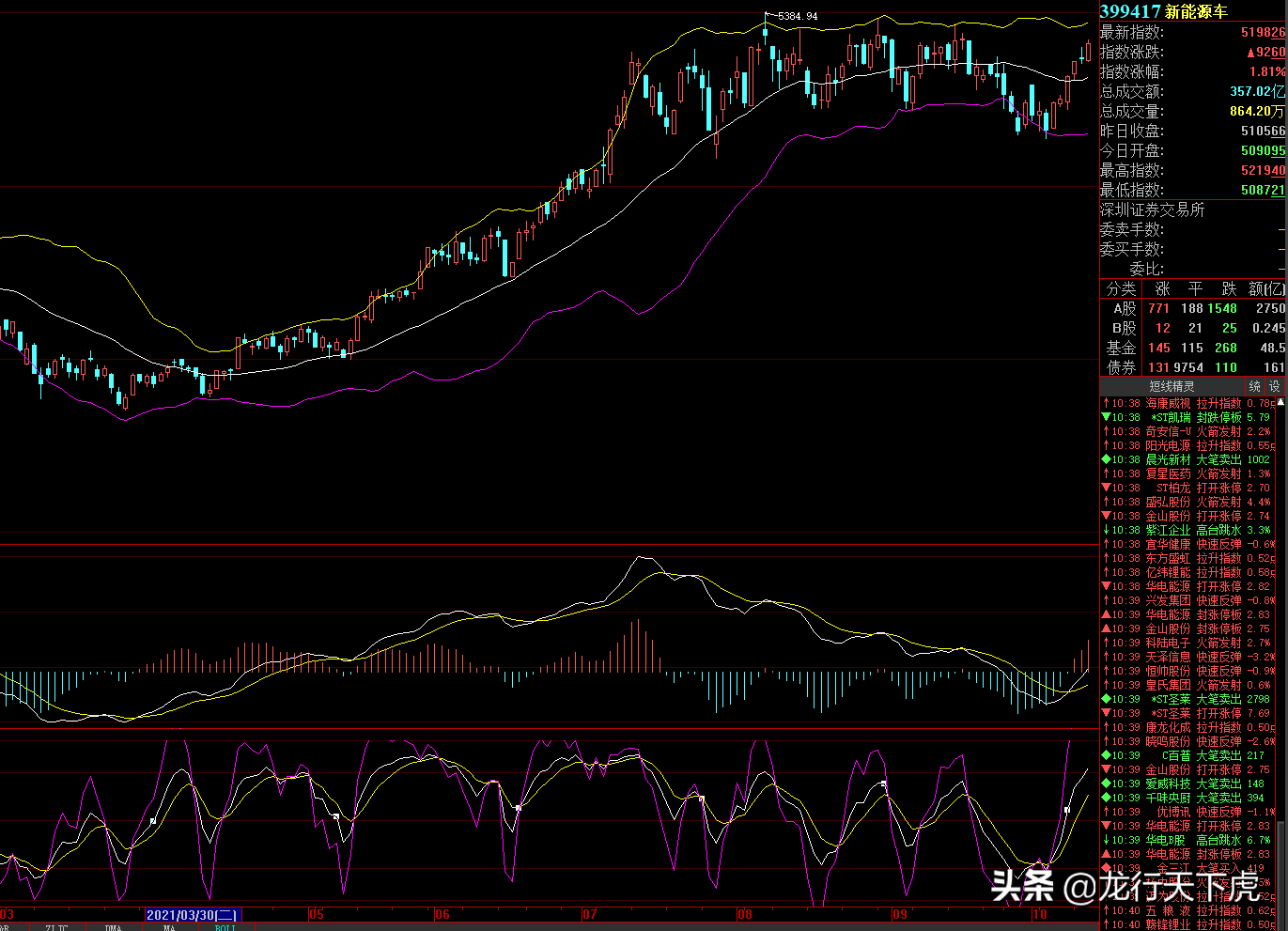Viewport: 1288px width, 931px height.
Task: Open the C百普 大笔卖出 alert row
Action: [1188, 755]
